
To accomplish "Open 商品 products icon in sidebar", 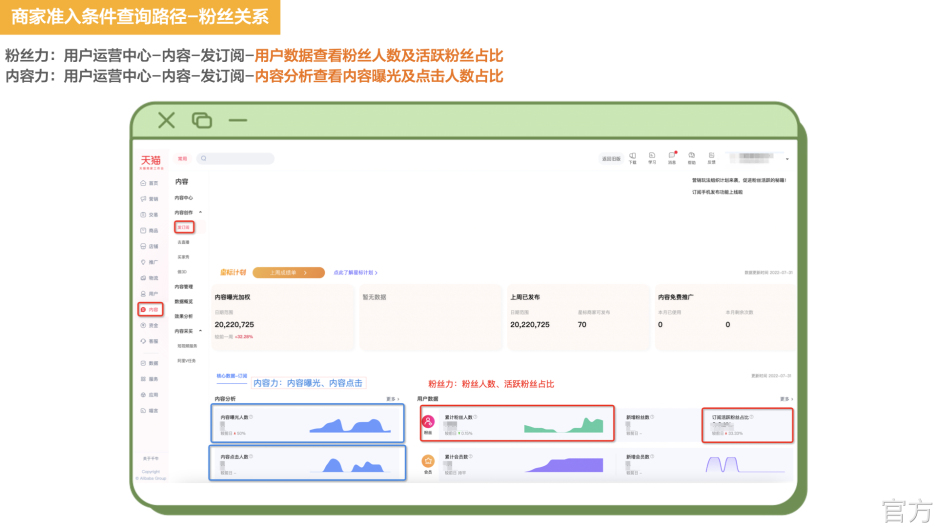I will click(x=149, y=230).
